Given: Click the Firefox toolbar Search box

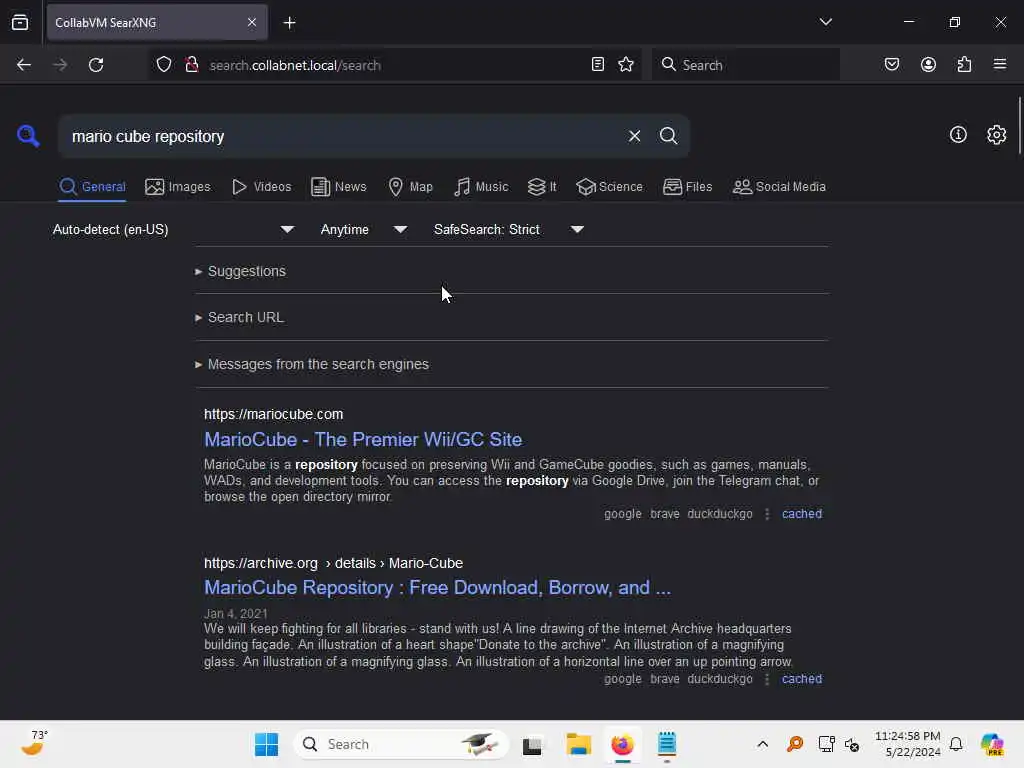Looking at the screenshot, I should (x=746, y=65).
